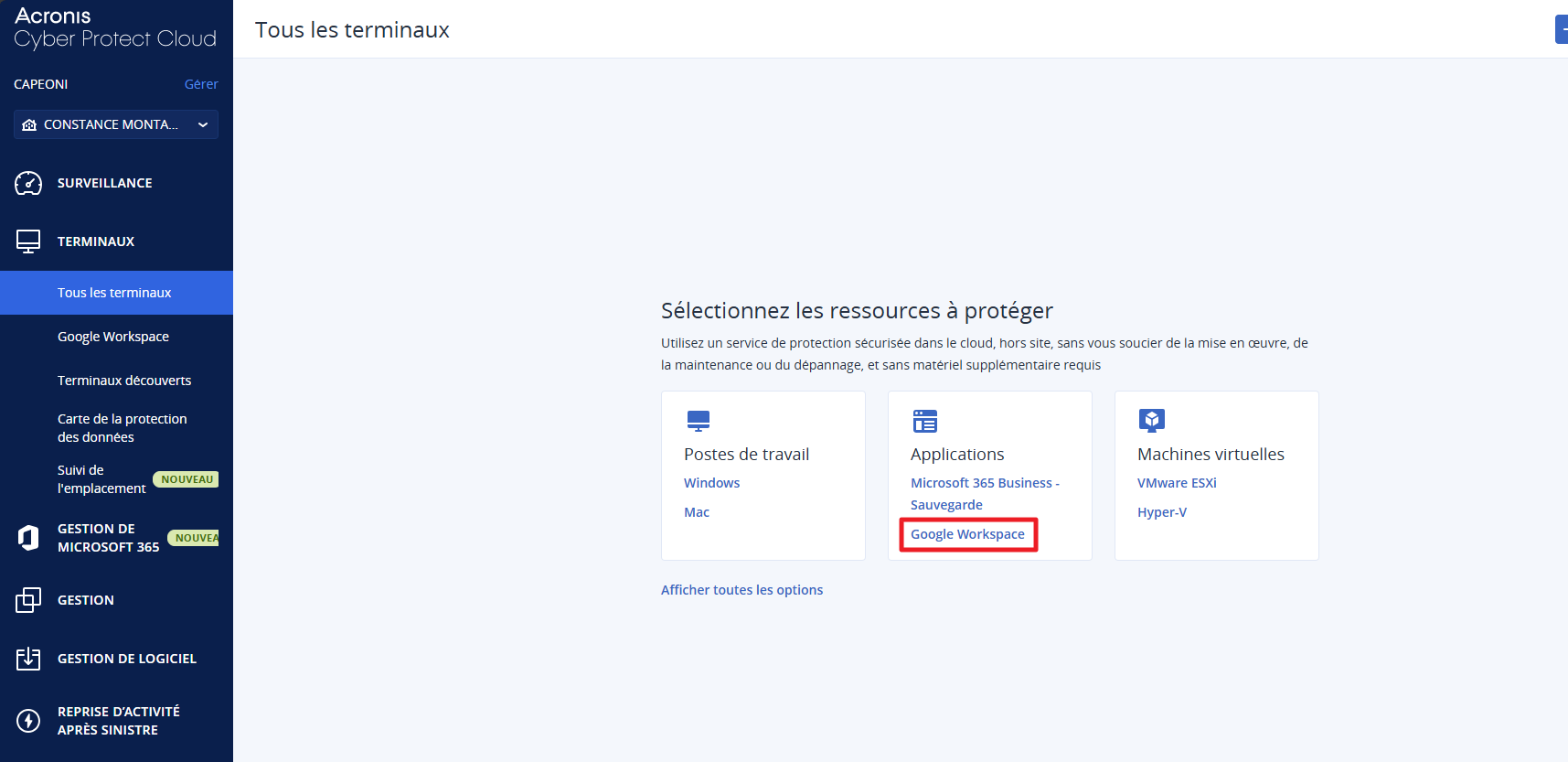Click the Terminaux monitor icon
Viewport: 1568px width, 762px height.
pos(28,241)
